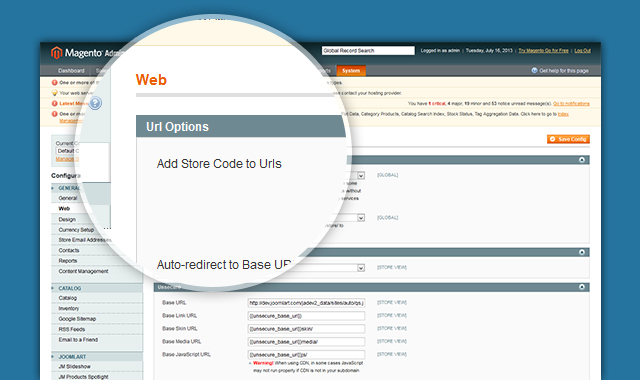Expand the JOOMLART configuration group
This screenshot has height=380, width=640.
tap(53, 357)
